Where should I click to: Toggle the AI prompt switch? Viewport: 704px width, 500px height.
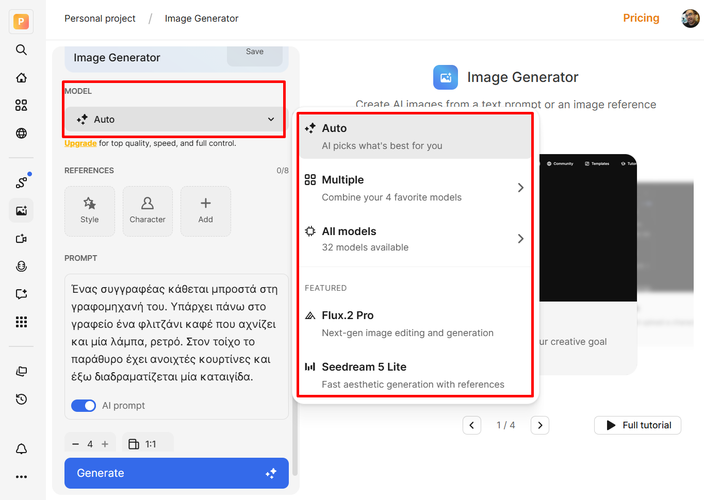pos(83,406)
